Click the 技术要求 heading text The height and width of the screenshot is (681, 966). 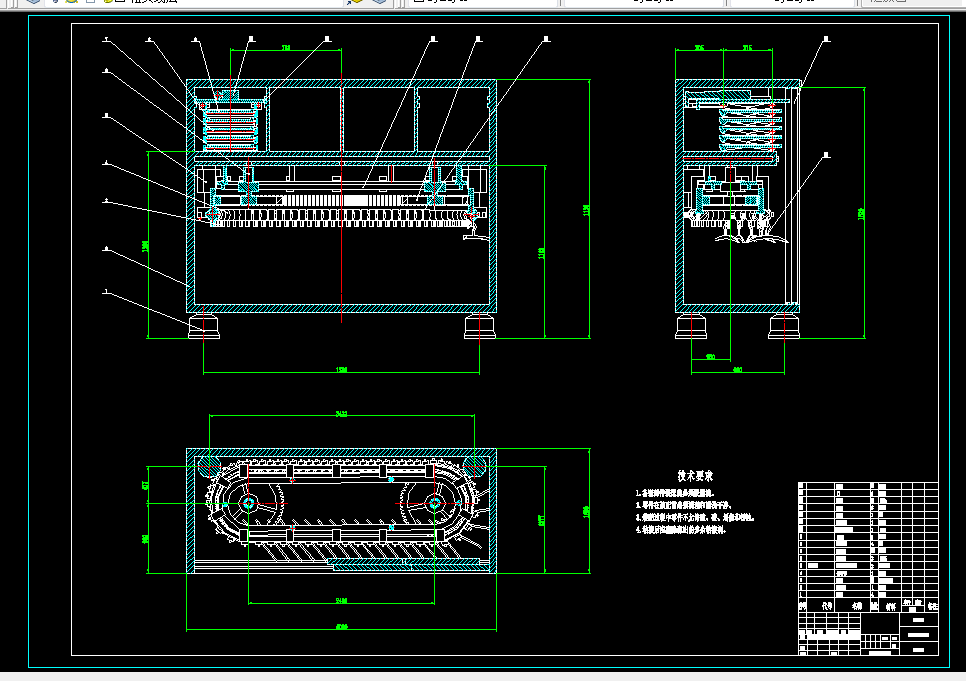pyautogui.click(x=695, y=476)
